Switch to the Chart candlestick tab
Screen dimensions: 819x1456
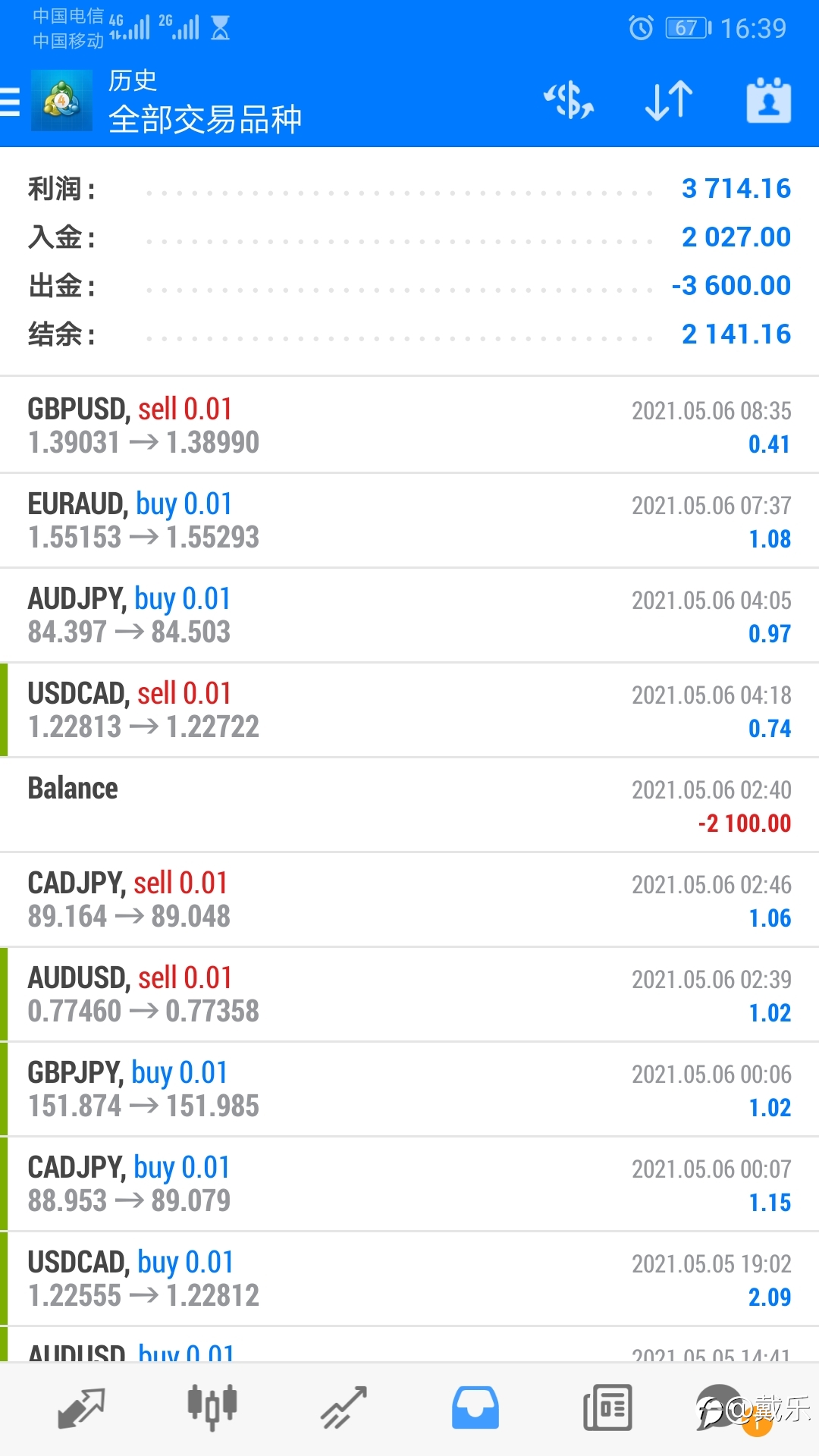pyautogui.click(x=212, y=1408)
